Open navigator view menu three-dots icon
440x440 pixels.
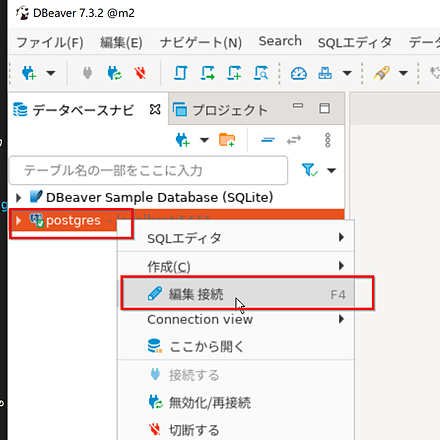coord(328,140)
